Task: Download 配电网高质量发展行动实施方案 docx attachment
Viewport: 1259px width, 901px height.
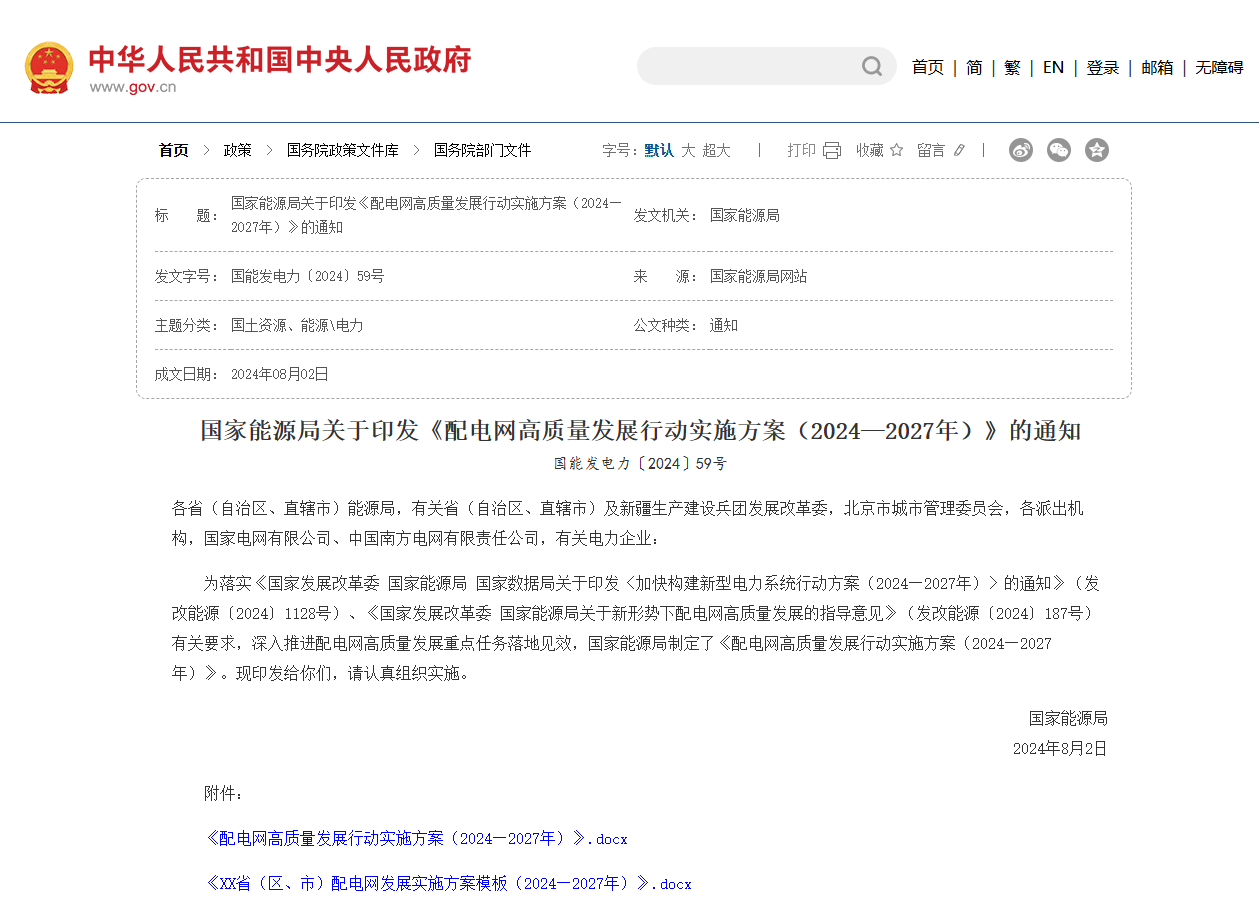Action: 416,838
